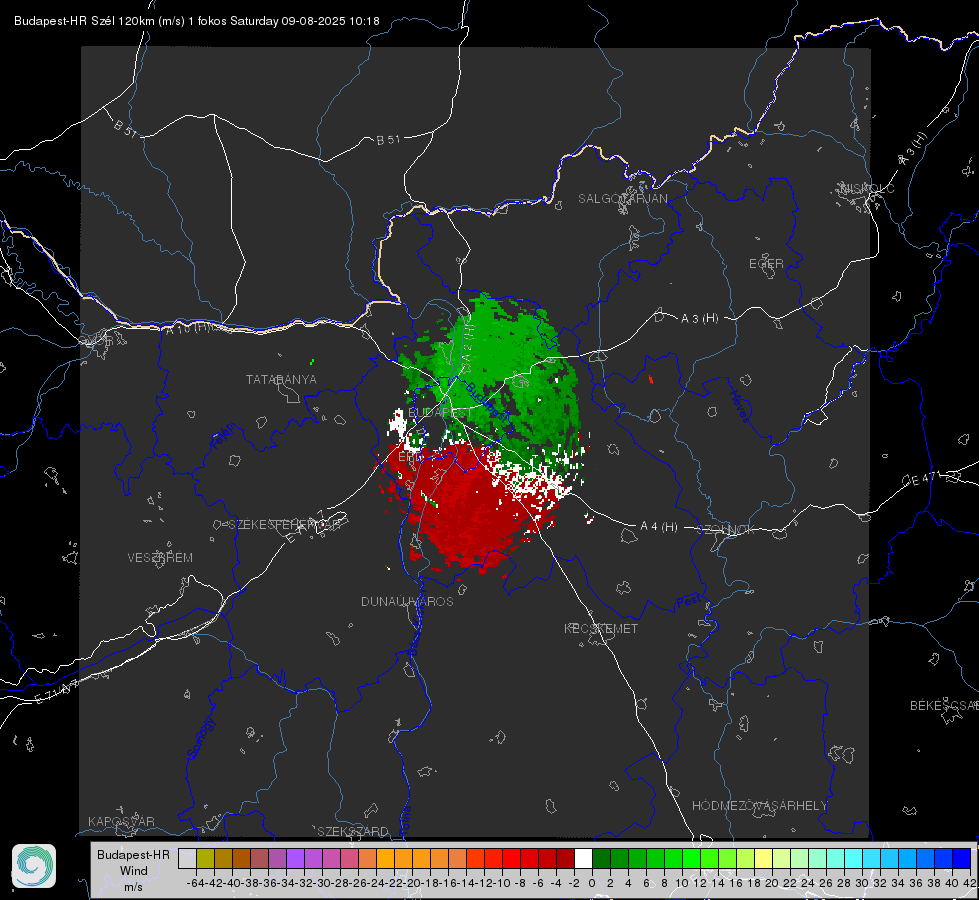
Task: Choose the cyan swatch between 28 and 30
Action: coord(853,858)
